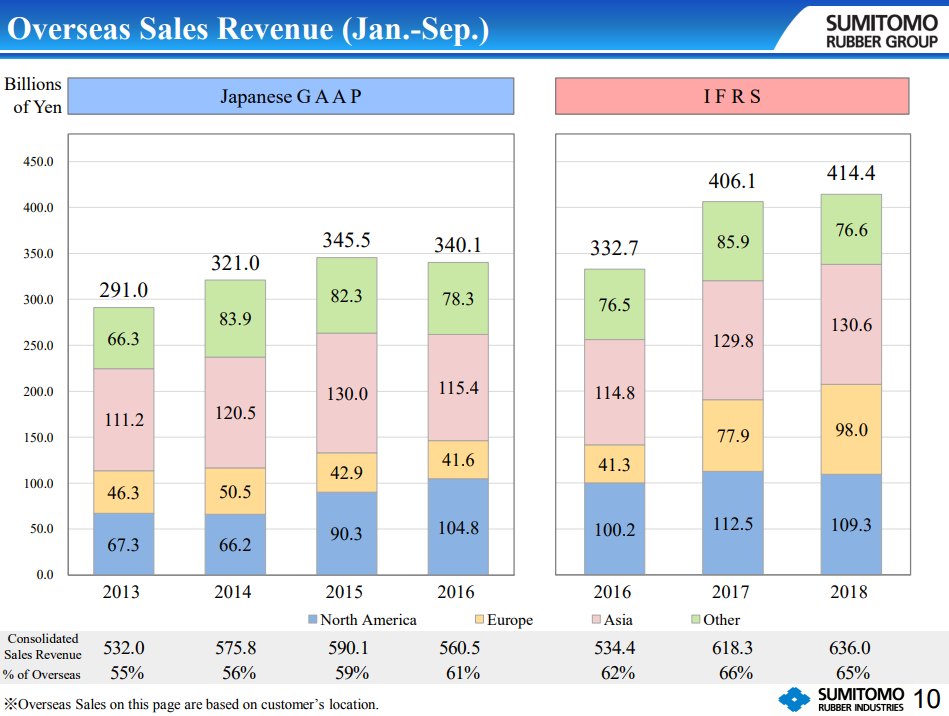
Task: Click the 120.5 Asia bar segment
Action: 235,413
